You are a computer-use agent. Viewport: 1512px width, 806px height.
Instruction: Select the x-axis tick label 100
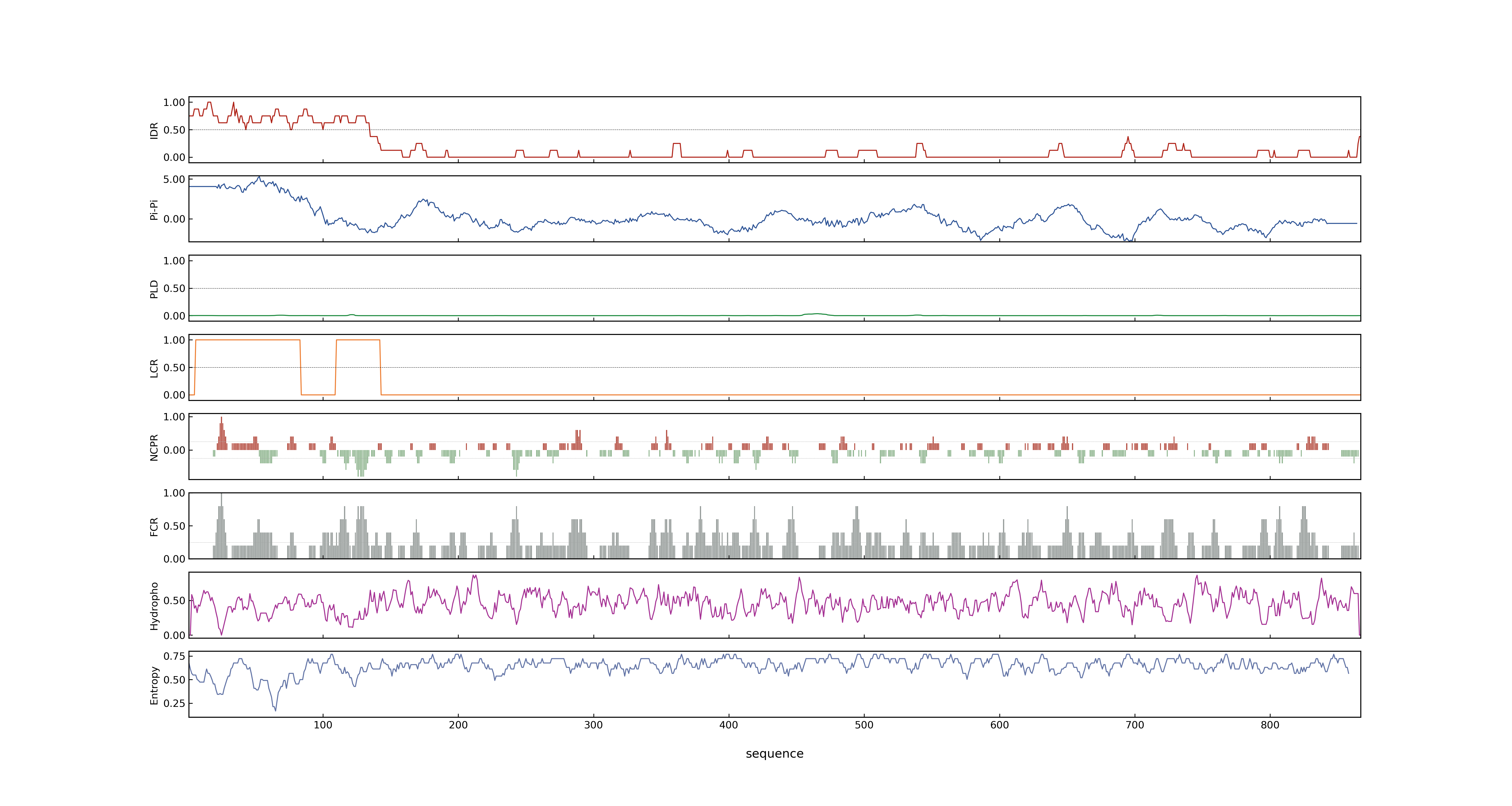click(x=323, y=725)
